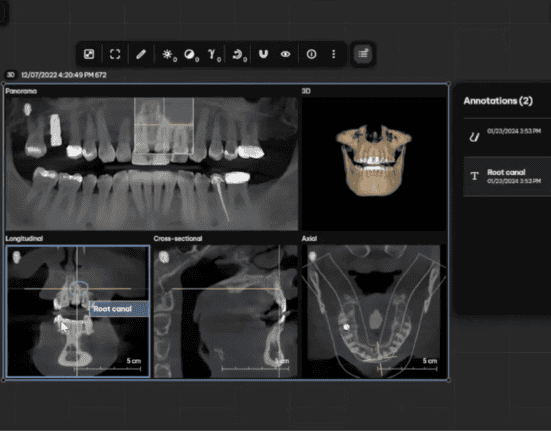Select the arch curve annotation entry

click(x=507, y=137)
